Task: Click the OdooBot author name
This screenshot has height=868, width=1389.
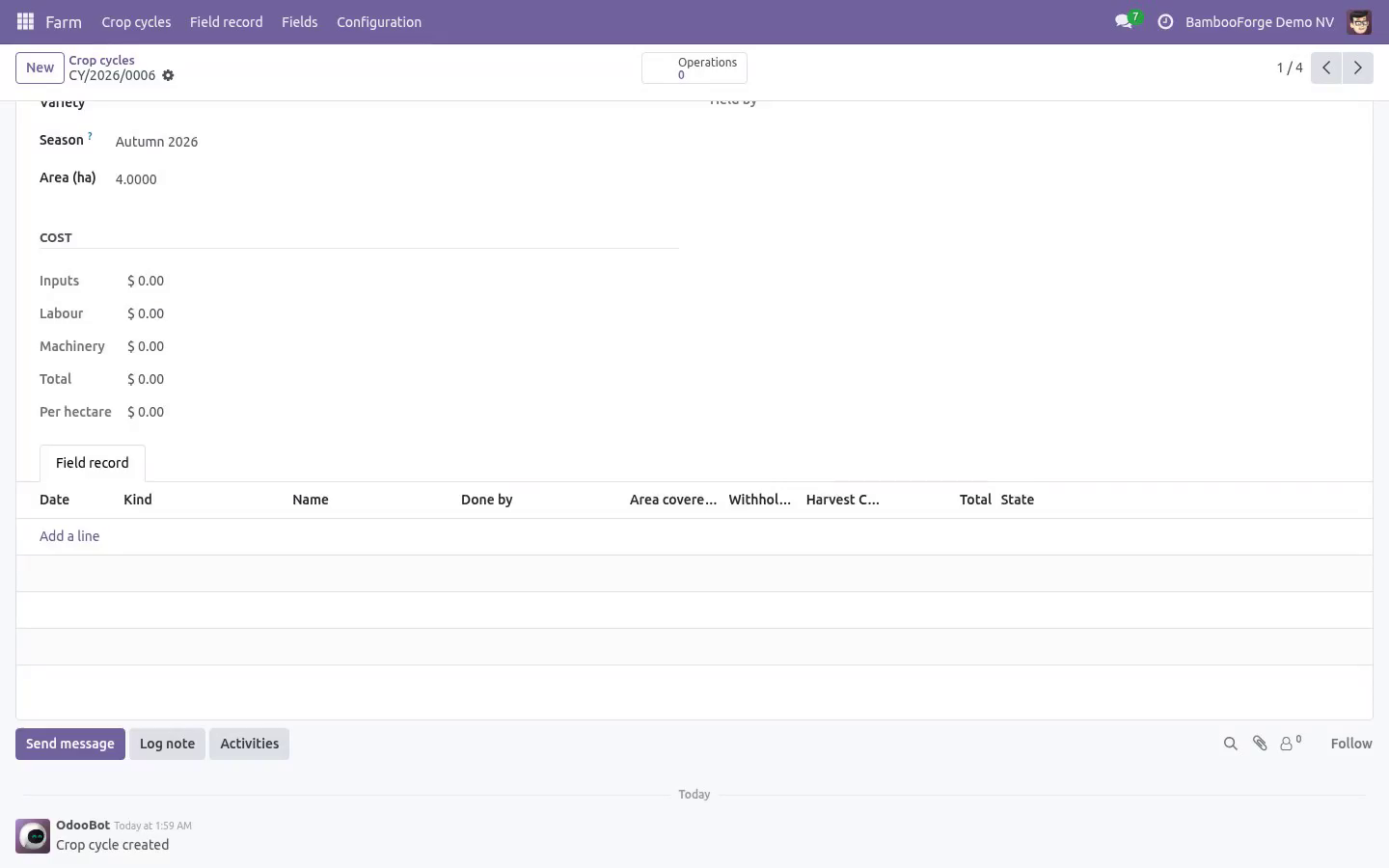Action: point(83,825)
